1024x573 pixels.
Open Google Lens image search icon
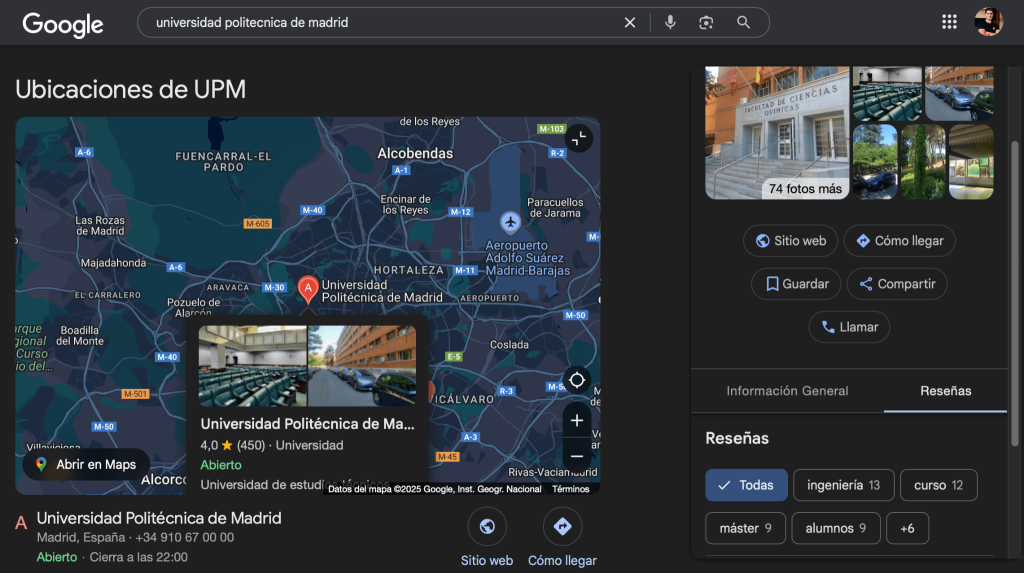point(706,22)
